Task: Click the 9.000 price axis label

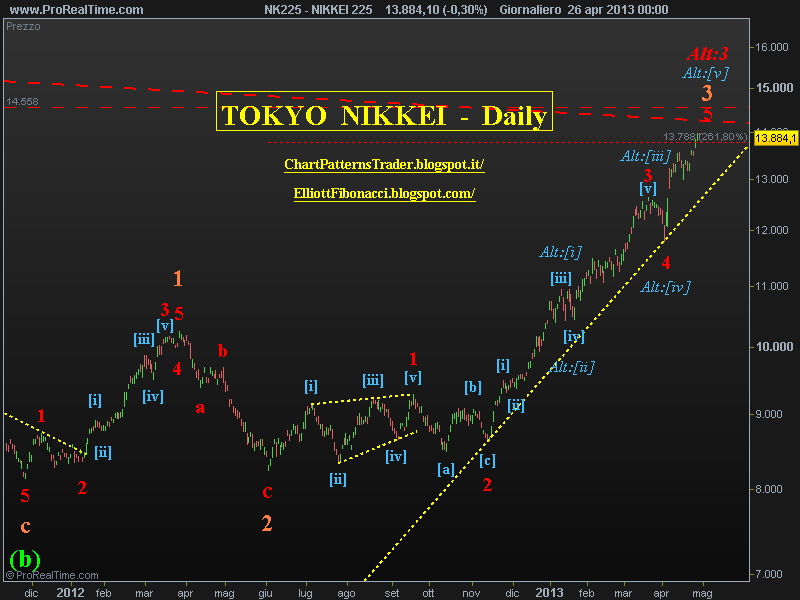Action: [x=769, y=414]
